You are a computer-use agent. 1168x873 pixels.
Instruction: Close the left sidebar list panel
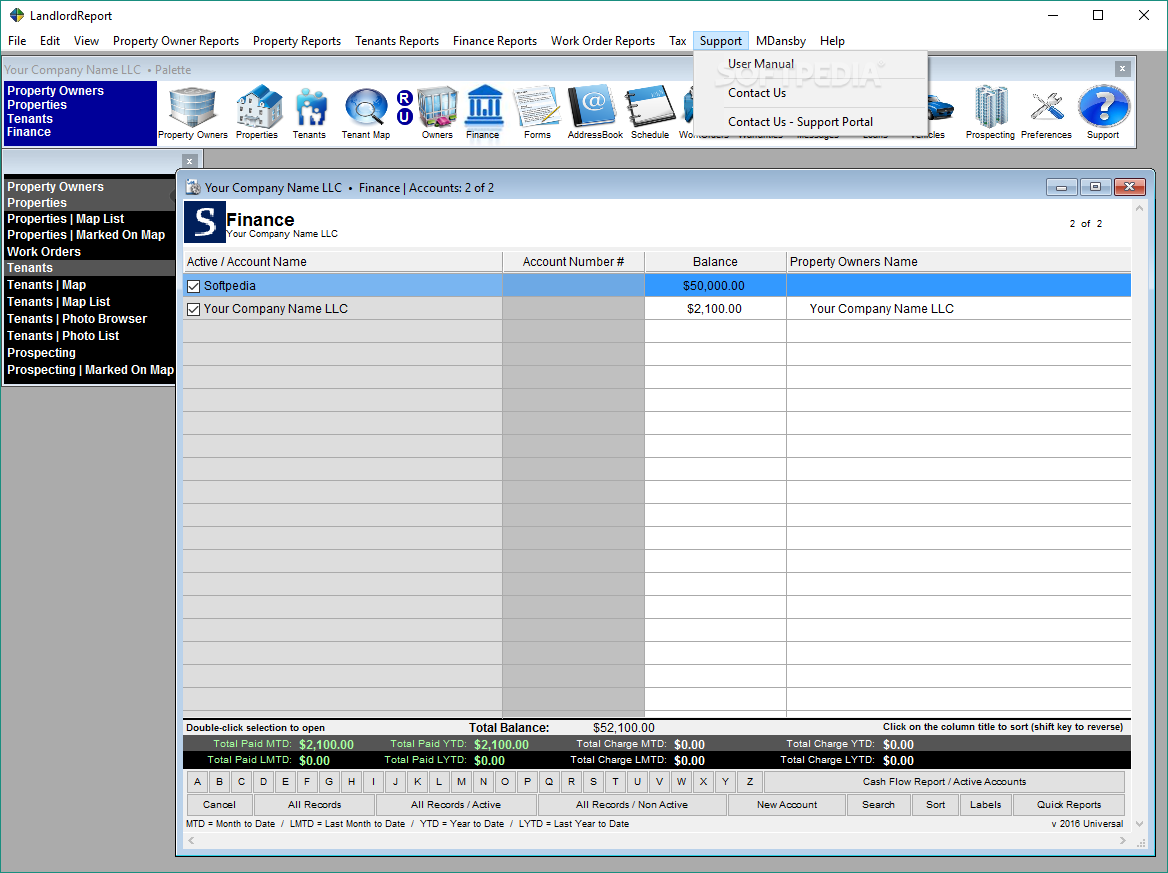pyautogui.click(x=190, y=161)
